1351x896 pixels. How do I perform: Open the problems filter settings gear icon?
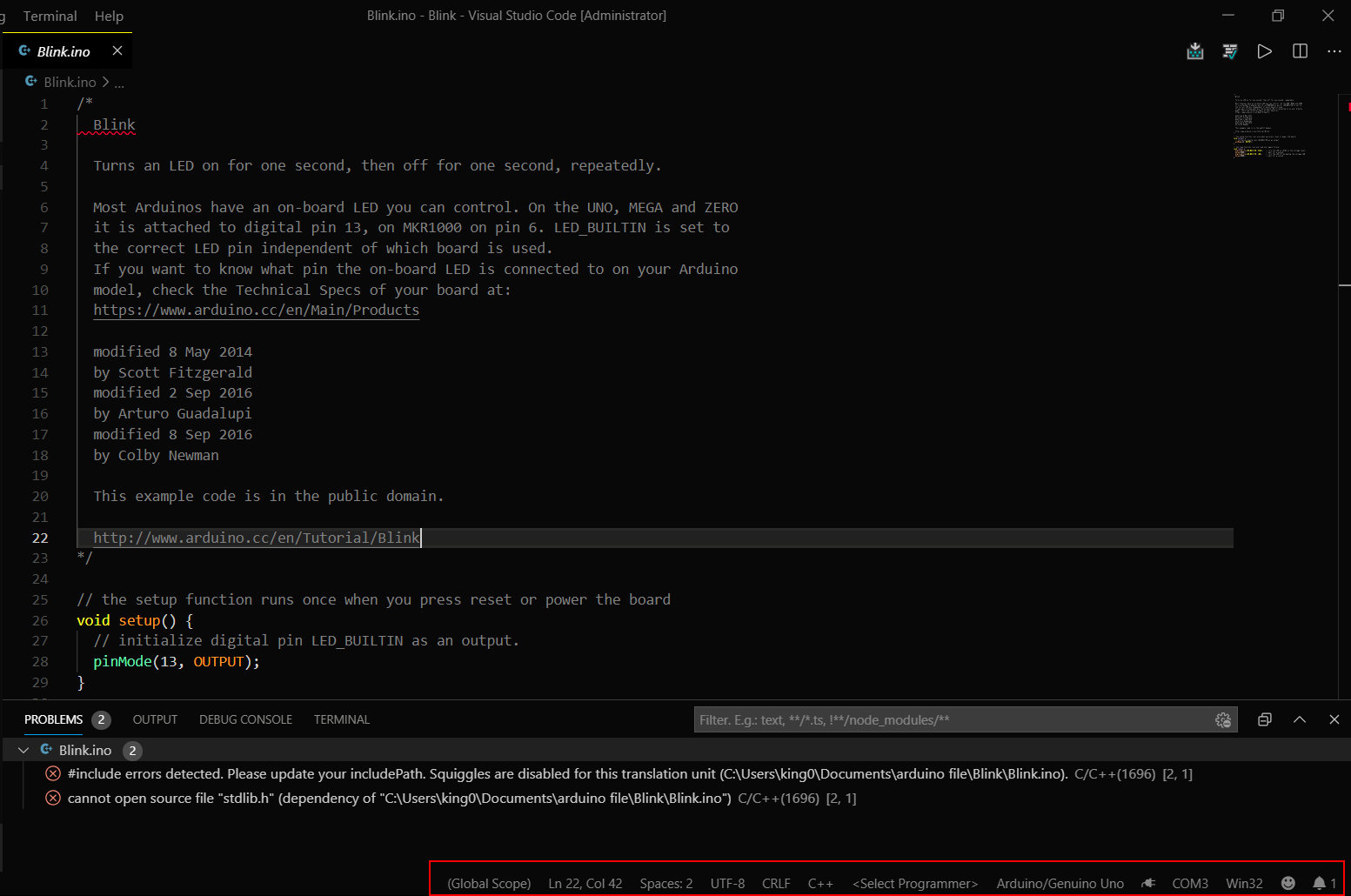tap(1223, 719)
